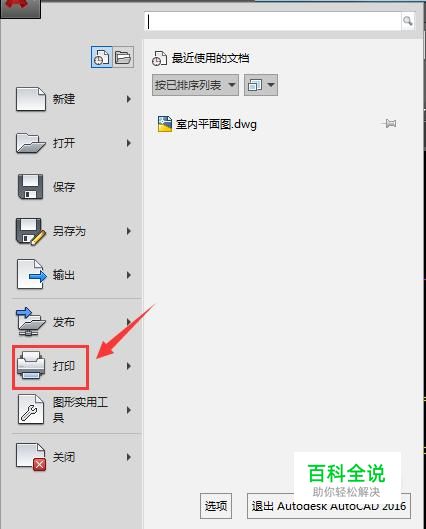Open the 按已排序列表 sort dropdown

click(195, 85)
